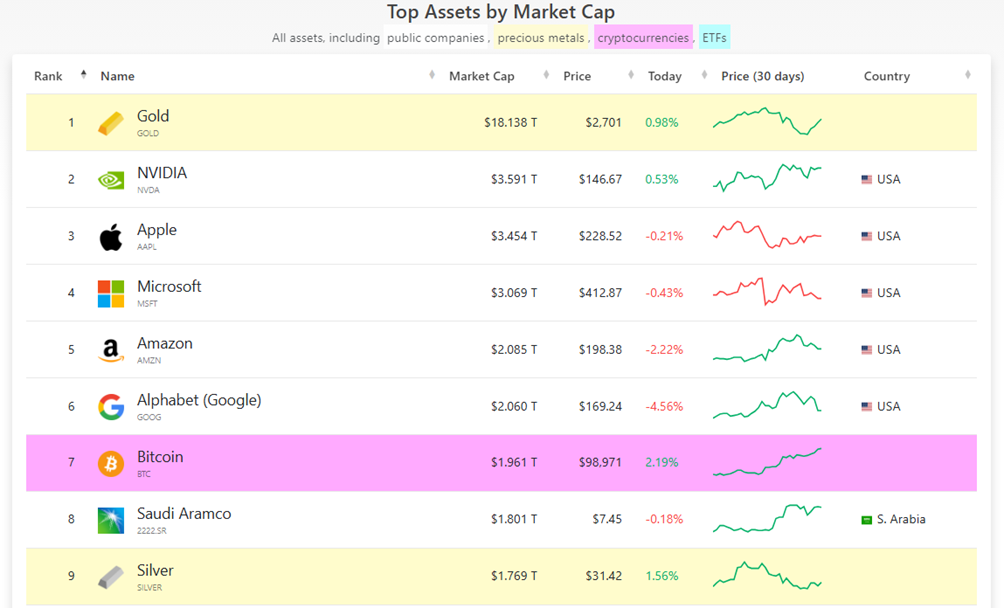Open the Apple company page
This screenshot has height=608, width=1004.
point(157,230)
